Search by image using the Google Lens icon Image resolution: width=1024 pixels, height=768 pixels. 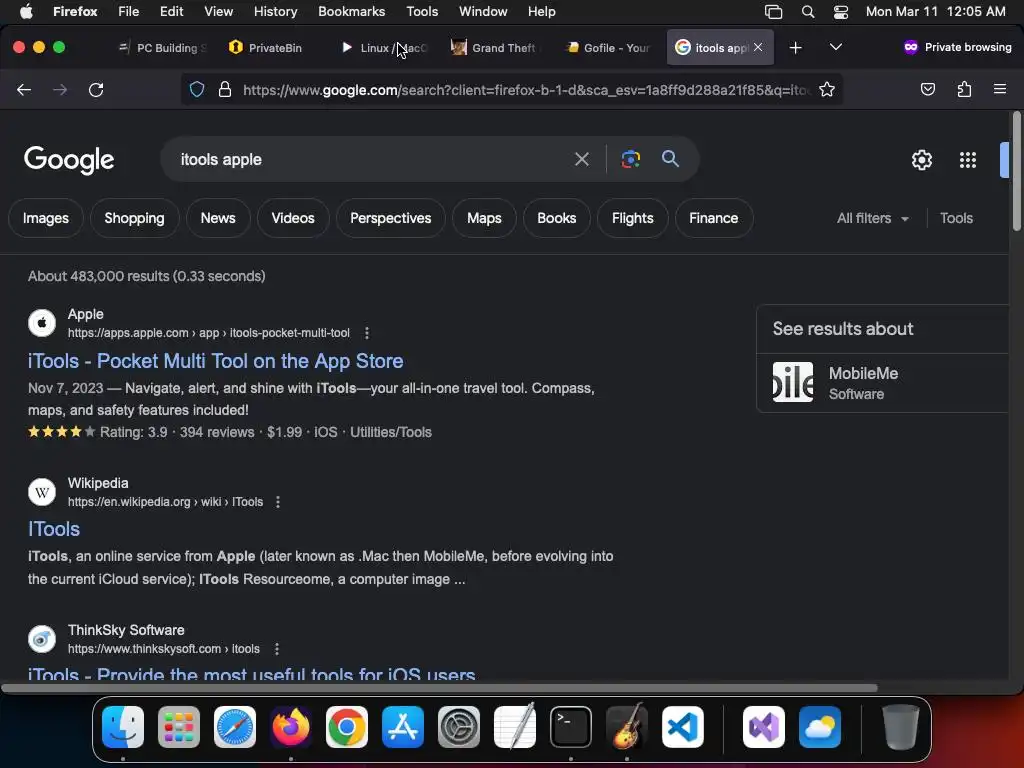(630, 159)
